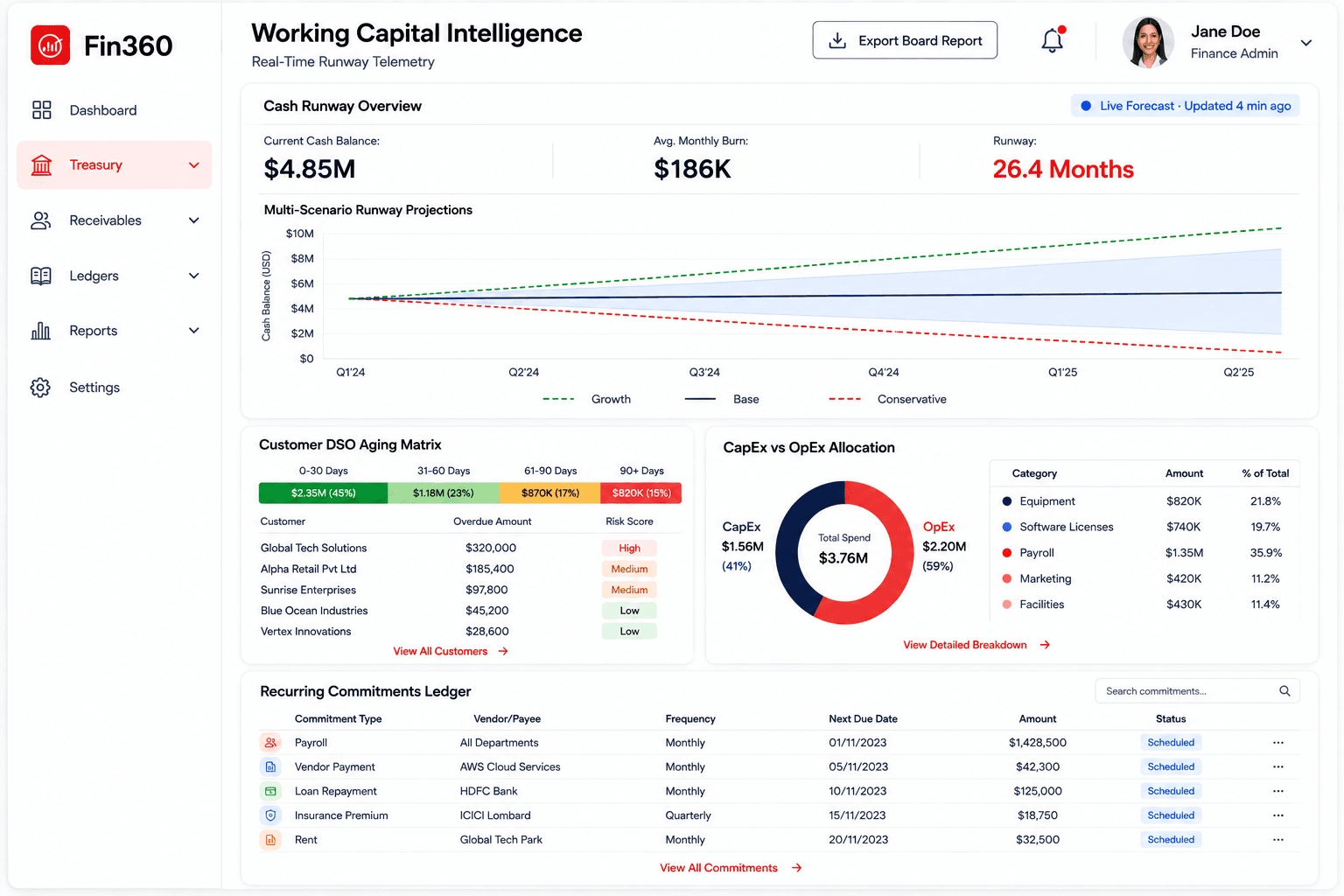The width and height of the screenshot is (1344, 896).
Task: Select Ledgers in sidebar
Action: [114, 276]
